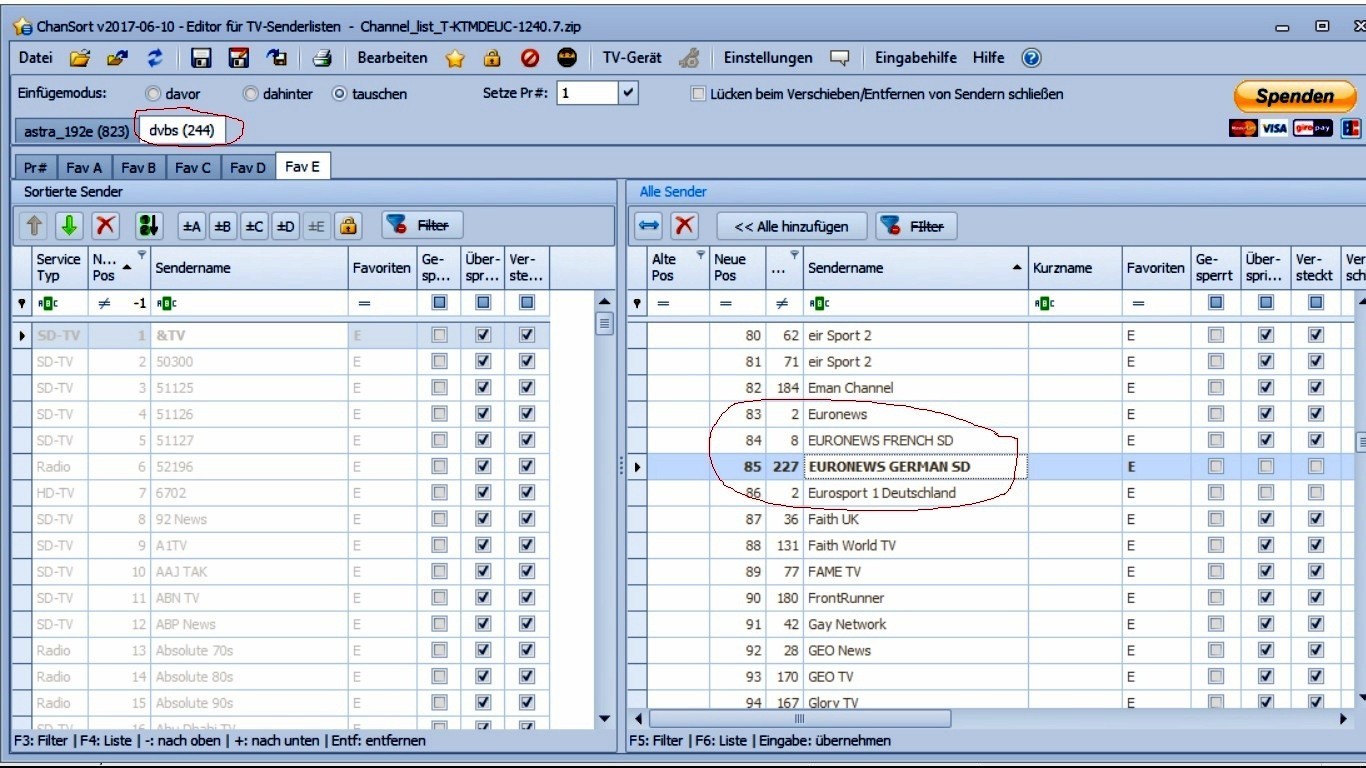The image size is (1366, 768).
Task: Click the save-as floppy with red icon
Action: [x=238, y=58]
